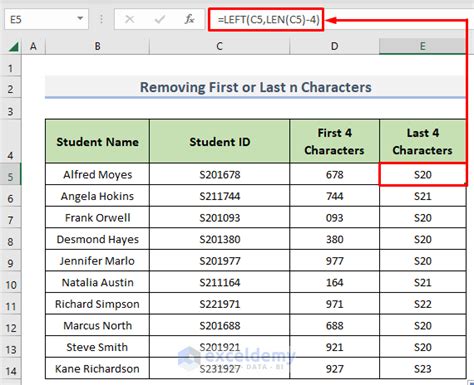Select Student ID cell S201977
This screenshot has height=385, width=474.
pos(220,261)
